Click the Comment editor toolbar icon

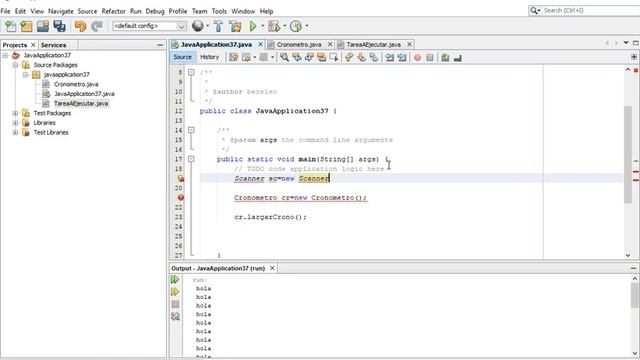coord(445,58)
